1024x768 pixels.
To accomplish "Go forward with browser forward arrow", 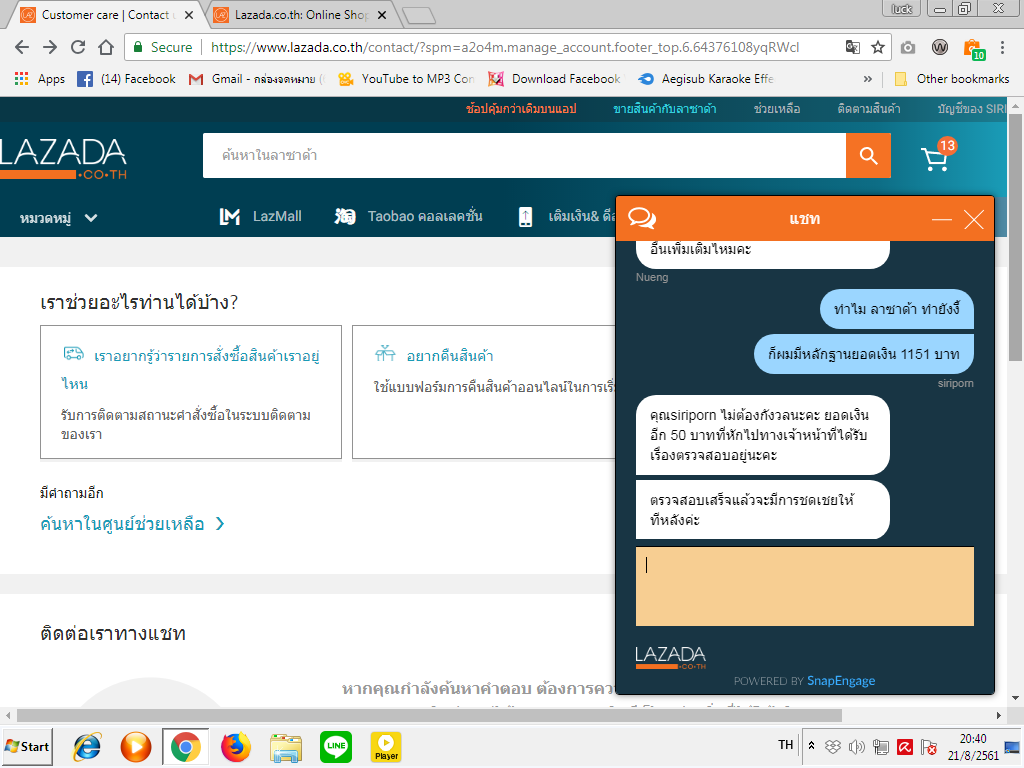I will (50, 47).
